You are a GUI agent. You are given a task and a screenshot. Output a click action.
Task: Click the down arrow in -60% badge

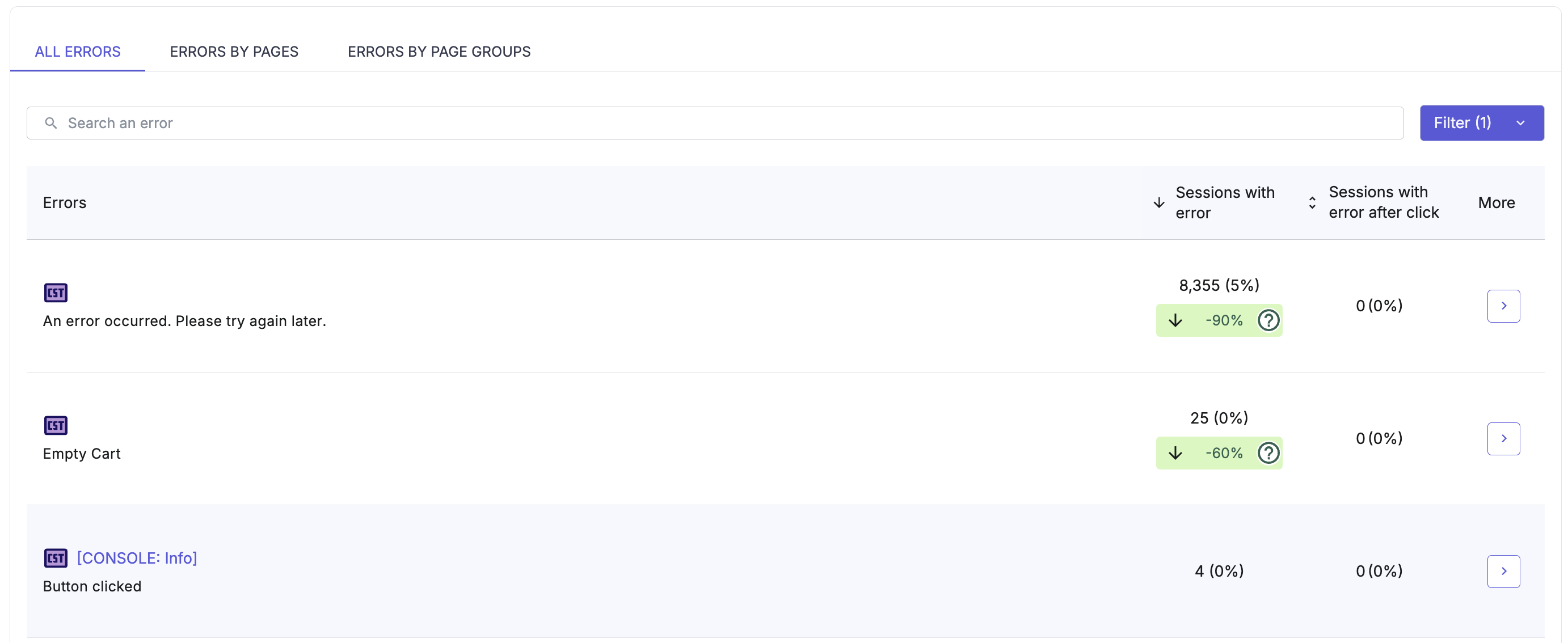(1175, 453)
